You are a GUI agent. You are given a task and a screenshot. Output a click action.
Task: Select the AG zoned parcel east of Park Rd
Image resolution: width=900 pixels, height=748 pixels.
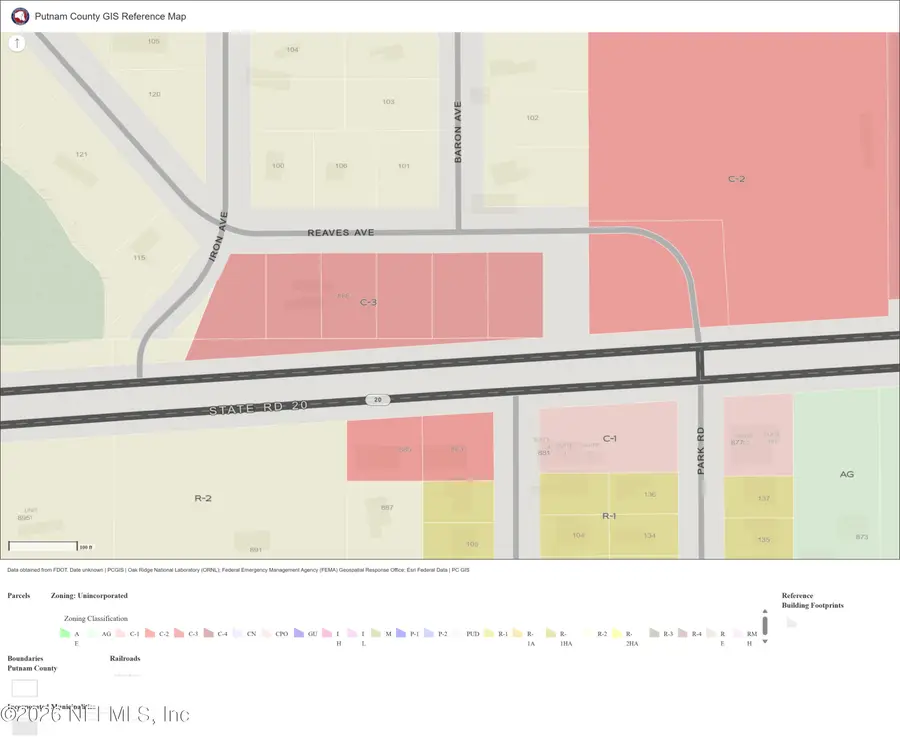846,474
